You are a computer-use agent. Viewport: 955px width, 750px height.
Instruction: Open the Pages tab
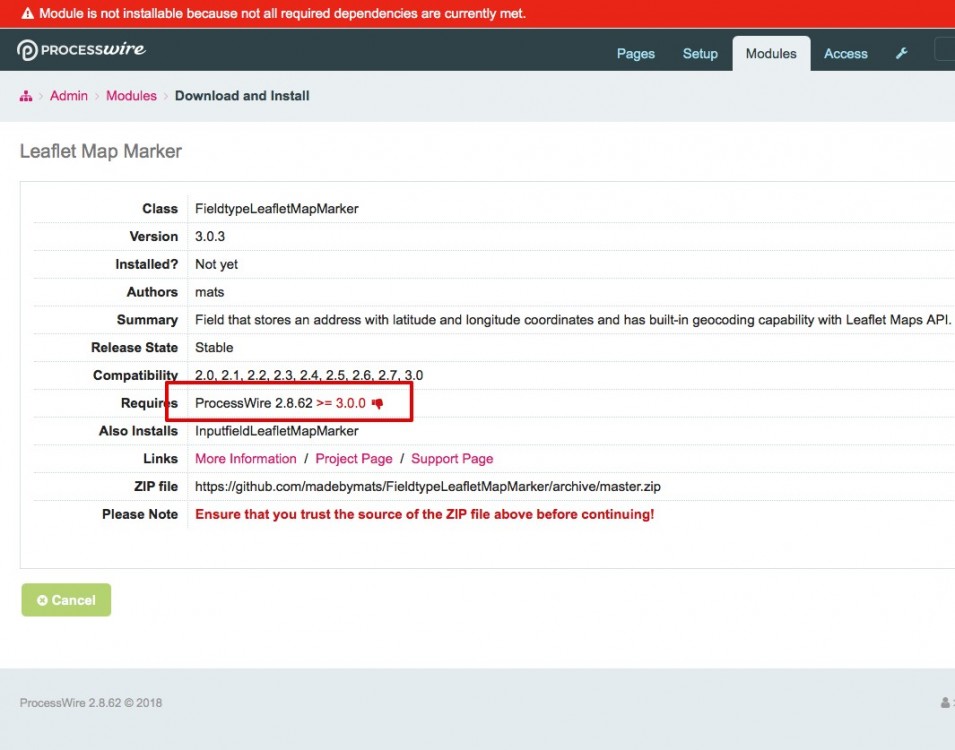tap(635, 54)
